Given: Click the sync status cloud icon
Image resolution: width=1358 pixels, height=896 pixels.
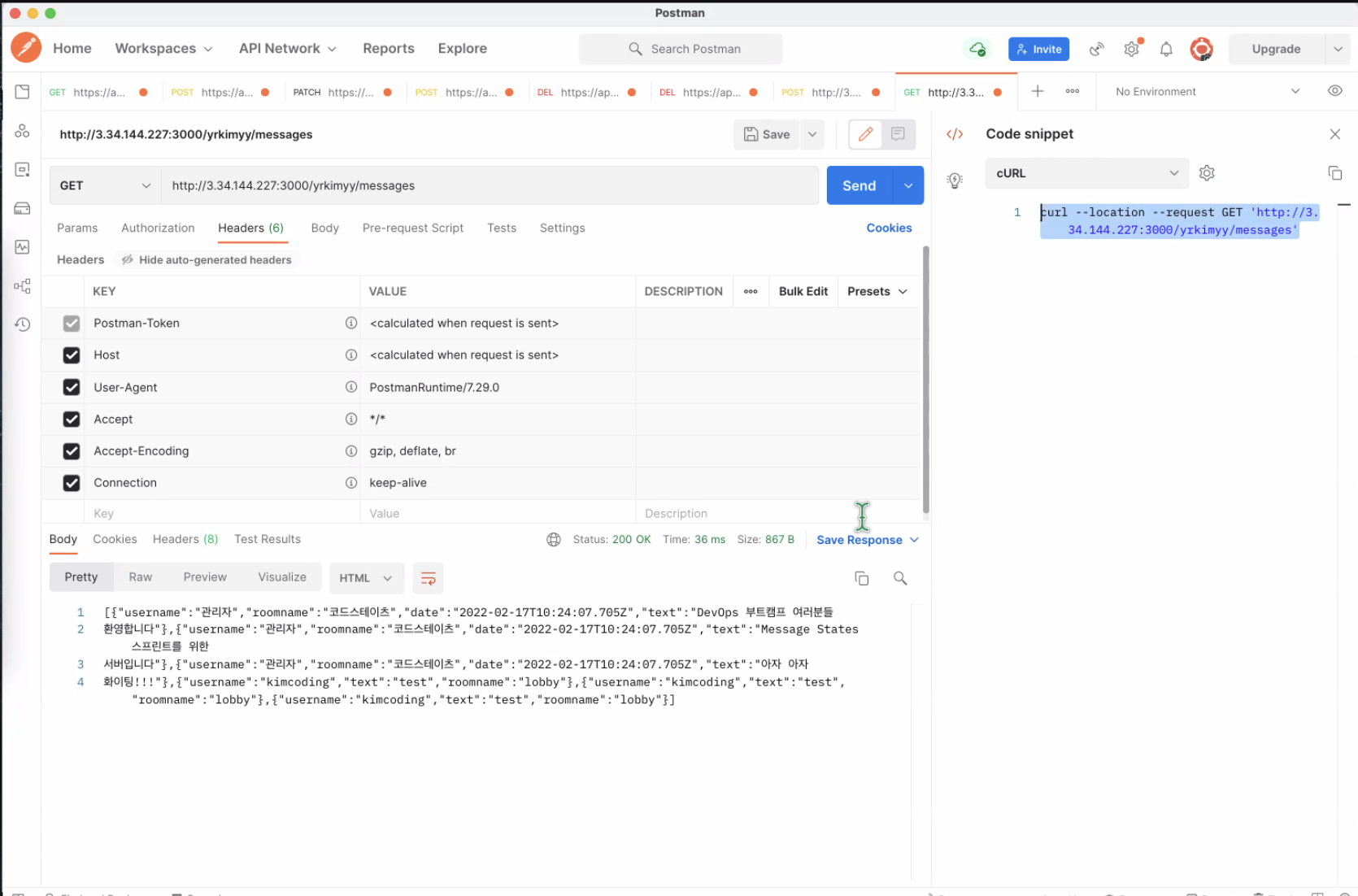Looking at the screenshot, I should [977, 49].
